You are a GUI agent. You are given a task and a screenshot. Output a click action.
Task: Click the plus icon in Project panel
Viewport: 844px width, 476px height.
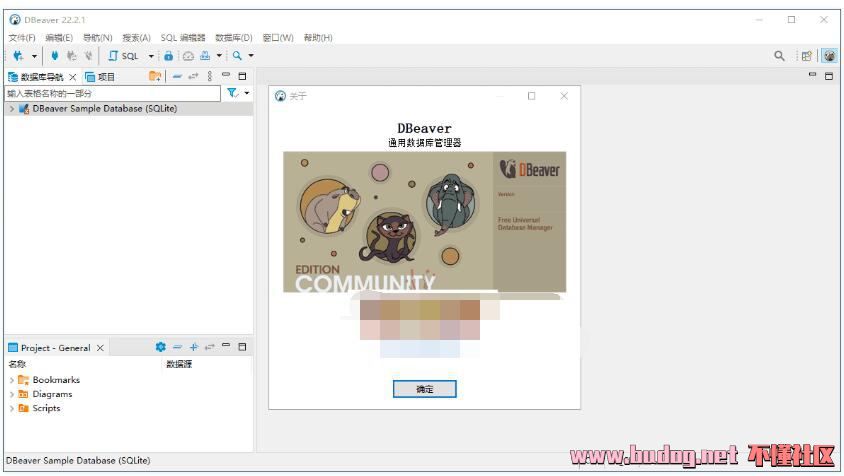pyautogui.click(x=194, y=347)
